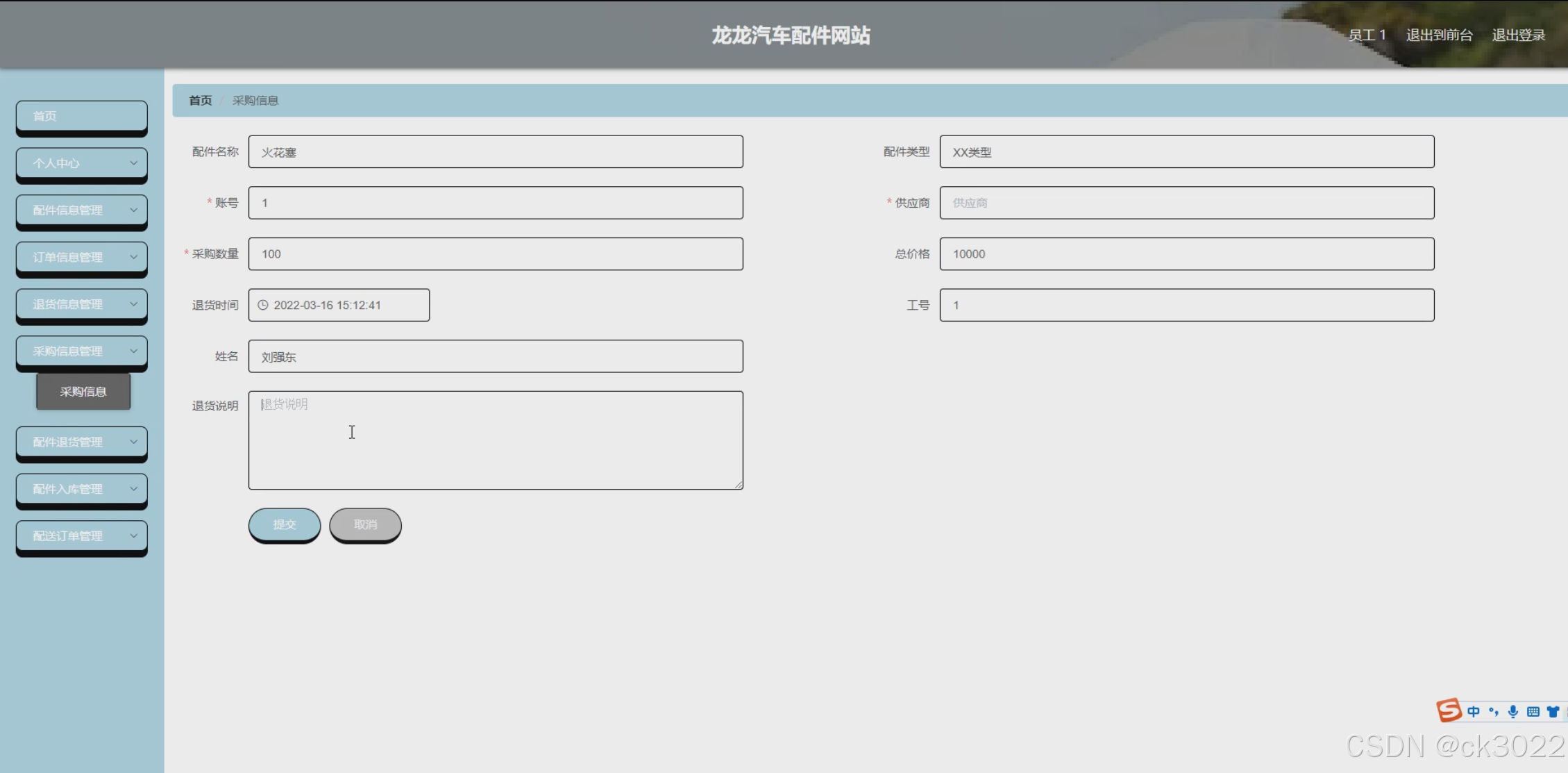Expand the 配件信息管理 sidebar menu
This screenshot has height=773, width=1568.
point(81,210)
